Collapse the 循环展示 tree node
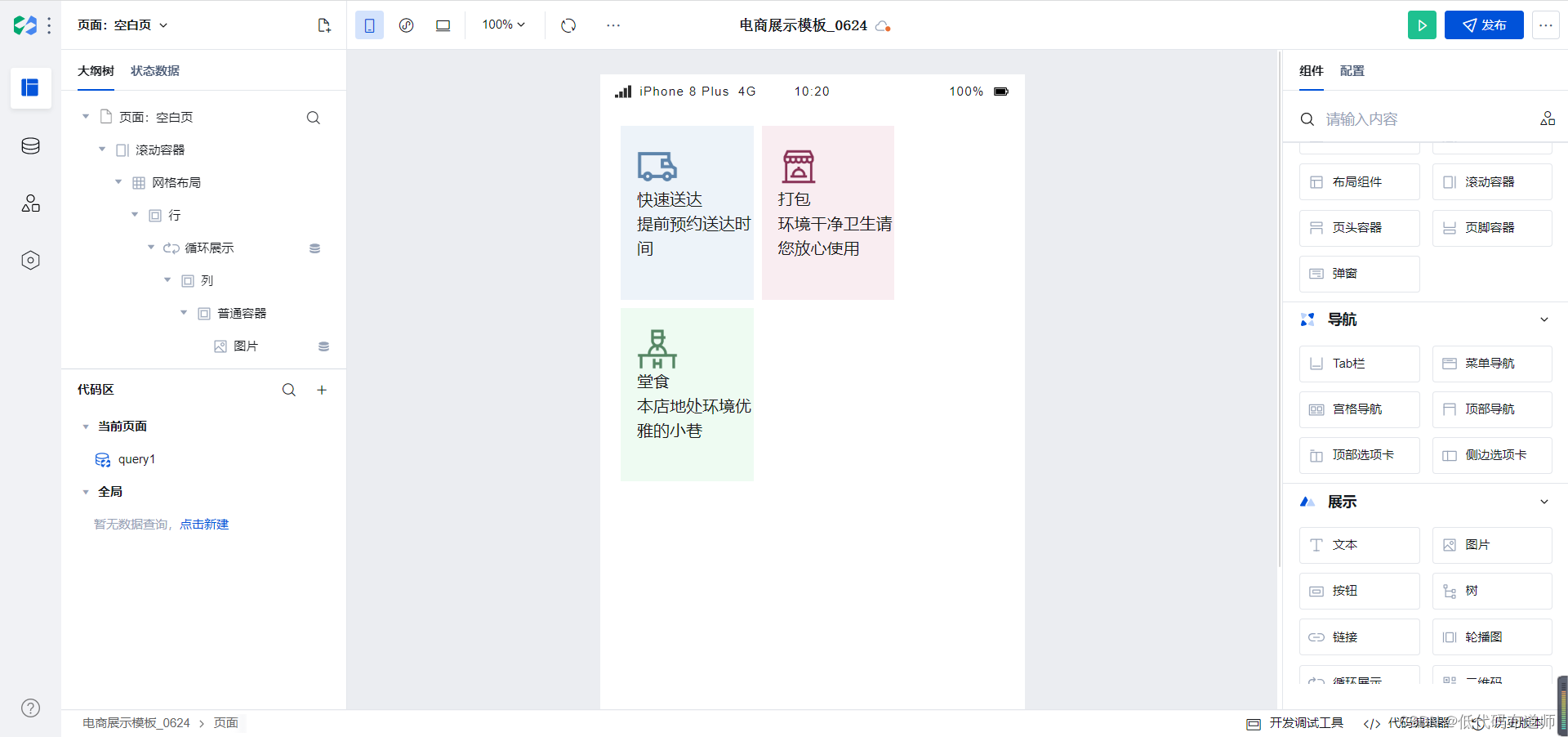 pyautogui.click(x=151, y=248)
